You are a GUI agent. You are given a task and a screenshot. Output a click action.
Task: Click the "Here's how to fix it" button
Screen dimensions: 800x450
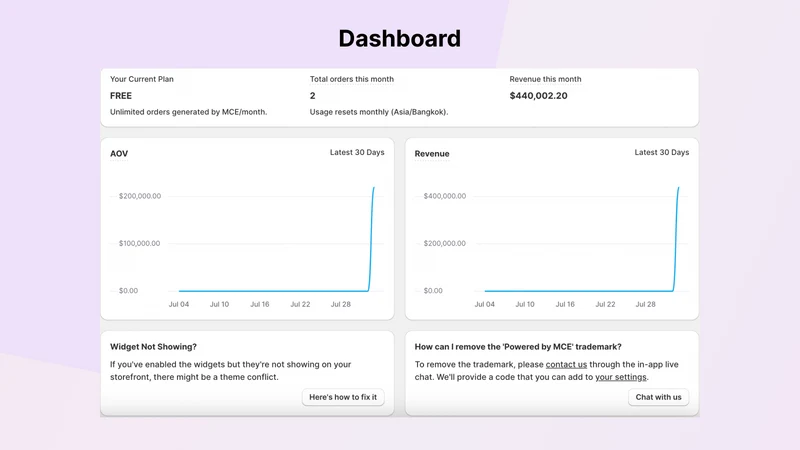click(343, 397)
